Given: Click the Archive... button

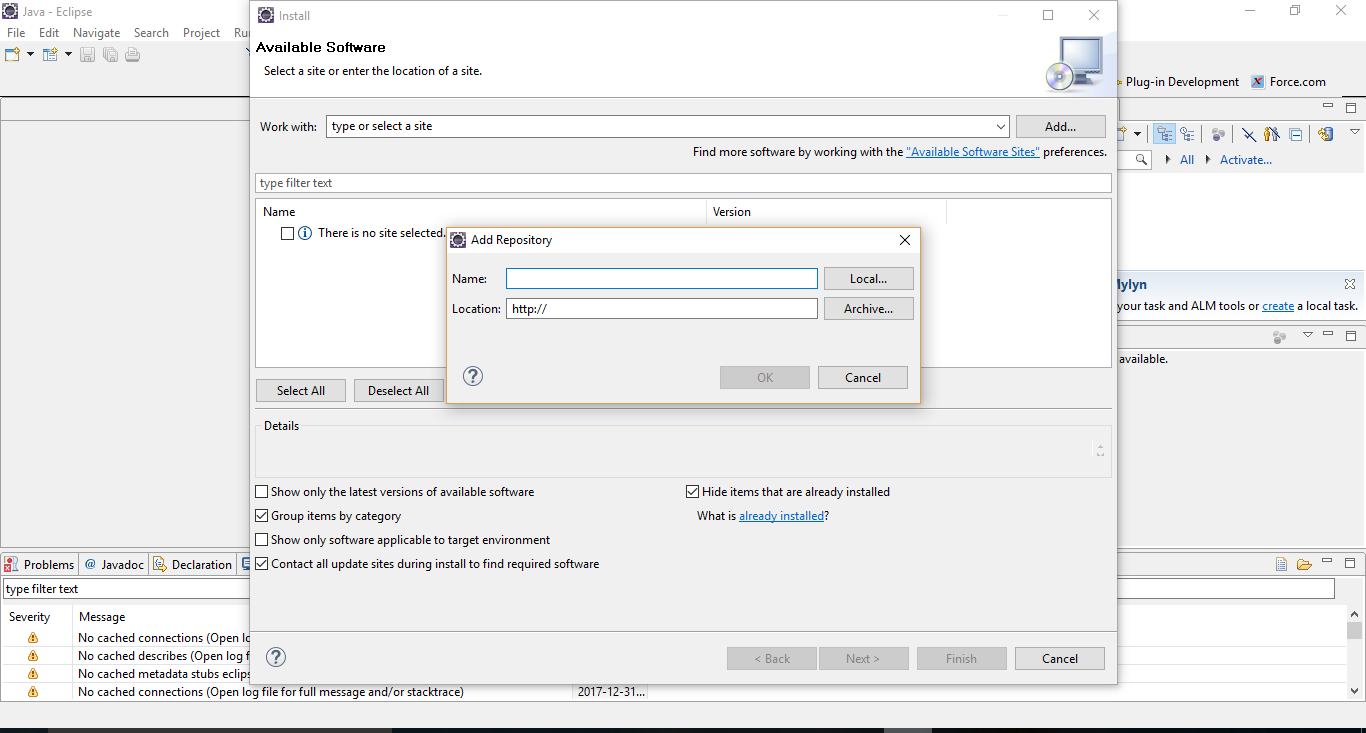Looking at the screenshot, I should pyautogui.click(x=868, y=309).
